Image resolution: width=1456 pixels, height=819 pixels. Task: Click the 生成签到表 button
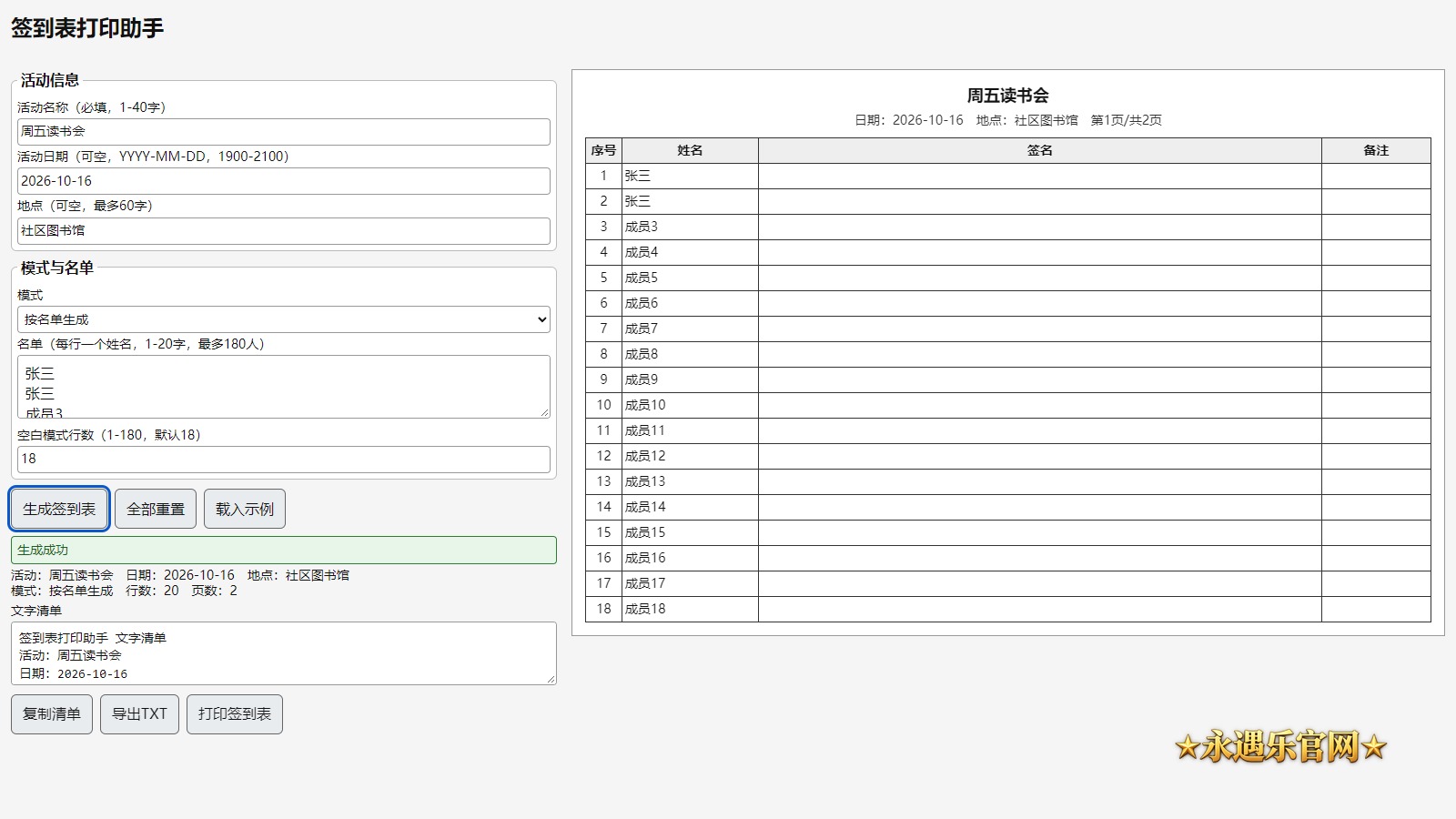(x=59, y=509)
